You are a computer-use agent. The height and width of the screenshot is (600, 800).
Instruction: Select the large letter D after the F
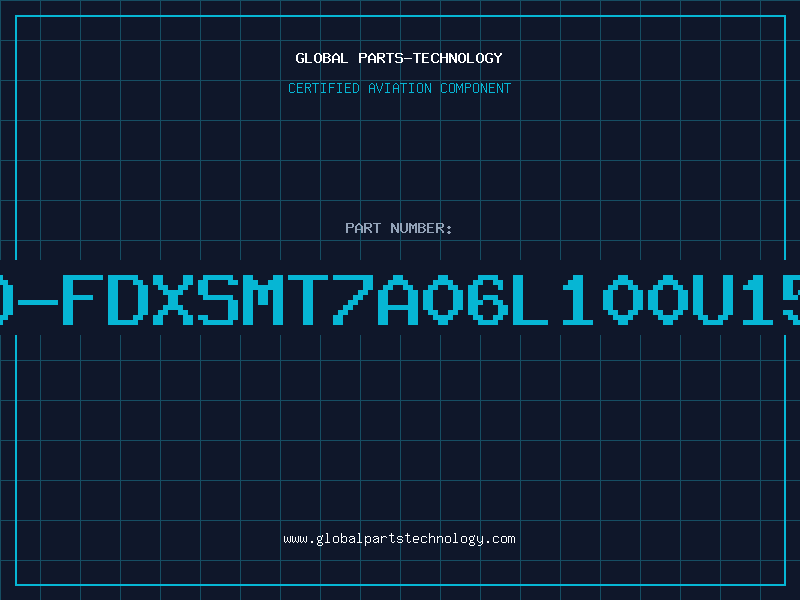123,299
